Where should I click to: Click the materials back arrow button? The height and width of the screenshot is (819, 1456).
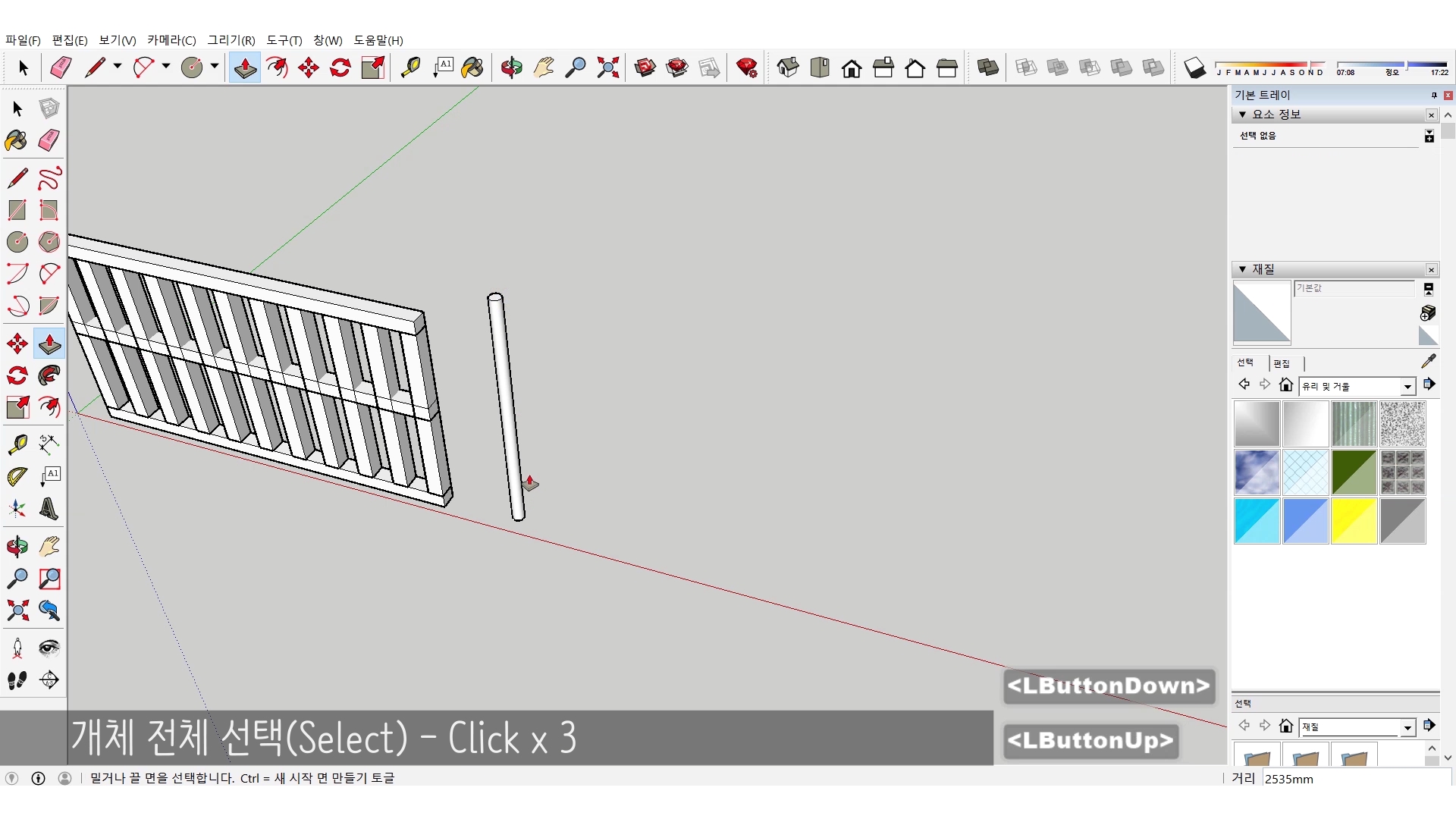point(1244,385)
